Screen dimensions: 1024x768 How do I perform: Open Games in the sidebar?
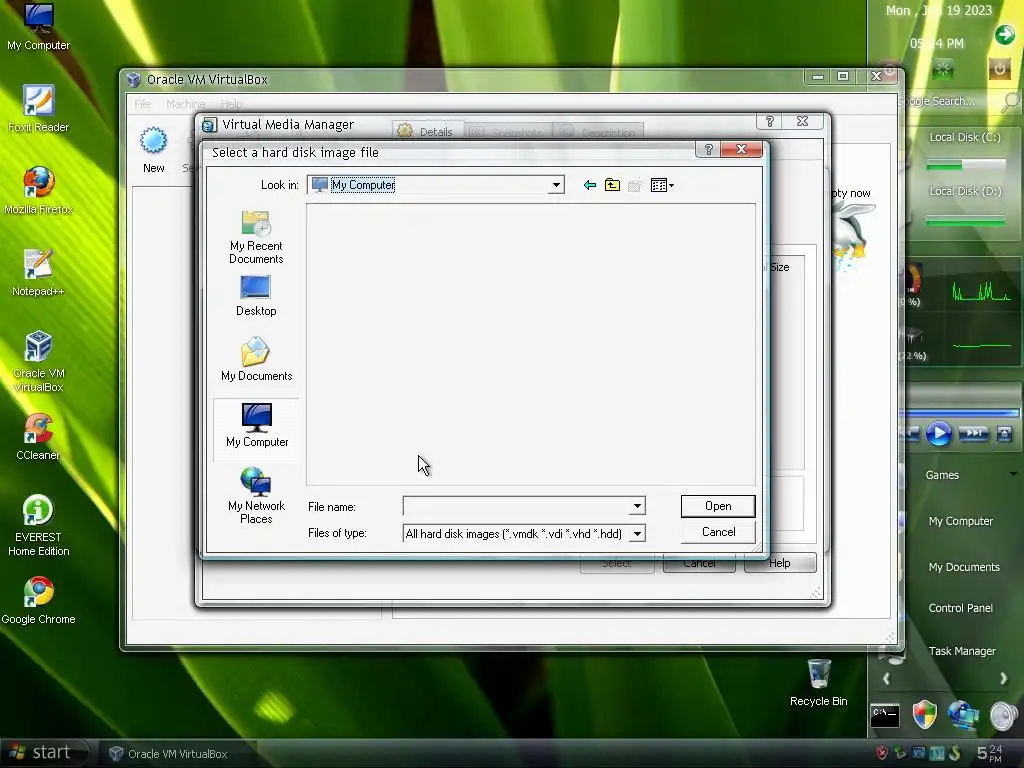[x=942, y=475]
